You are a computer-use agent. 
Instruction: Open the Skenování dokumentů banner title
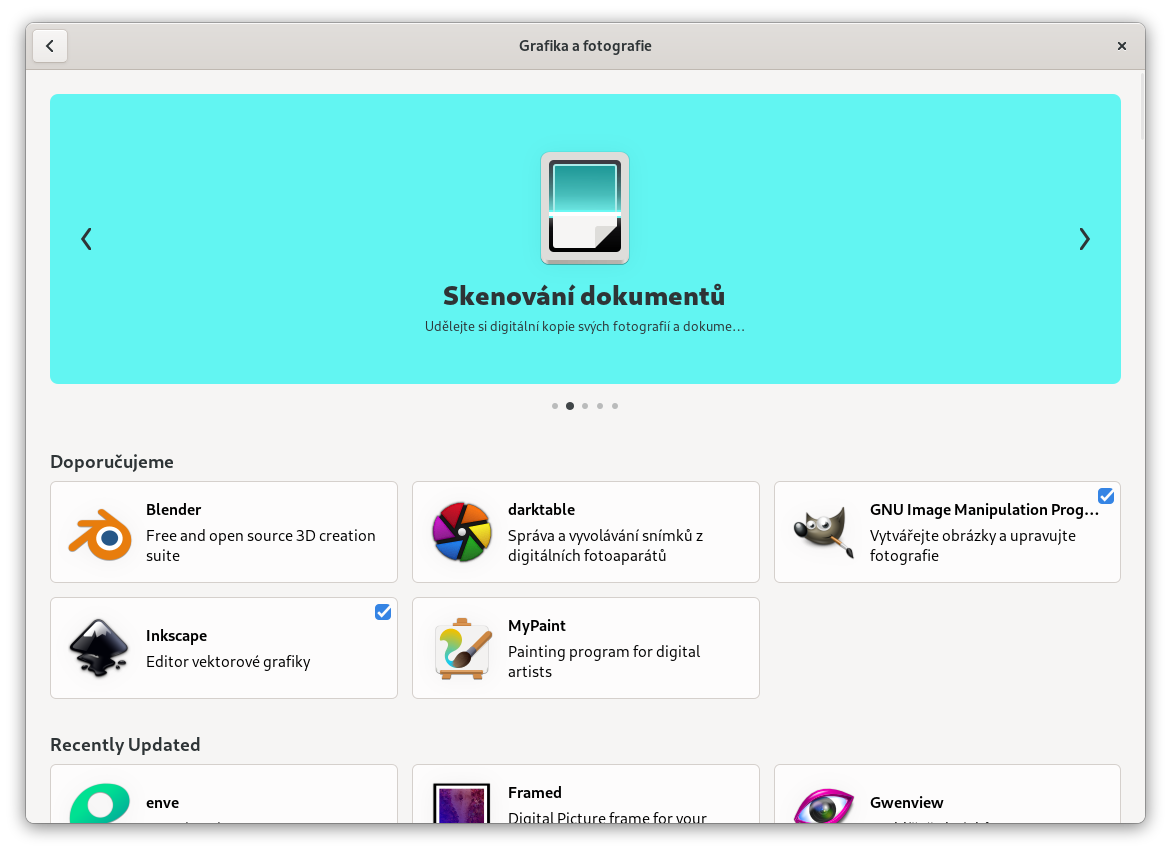(x=584, y=296)
